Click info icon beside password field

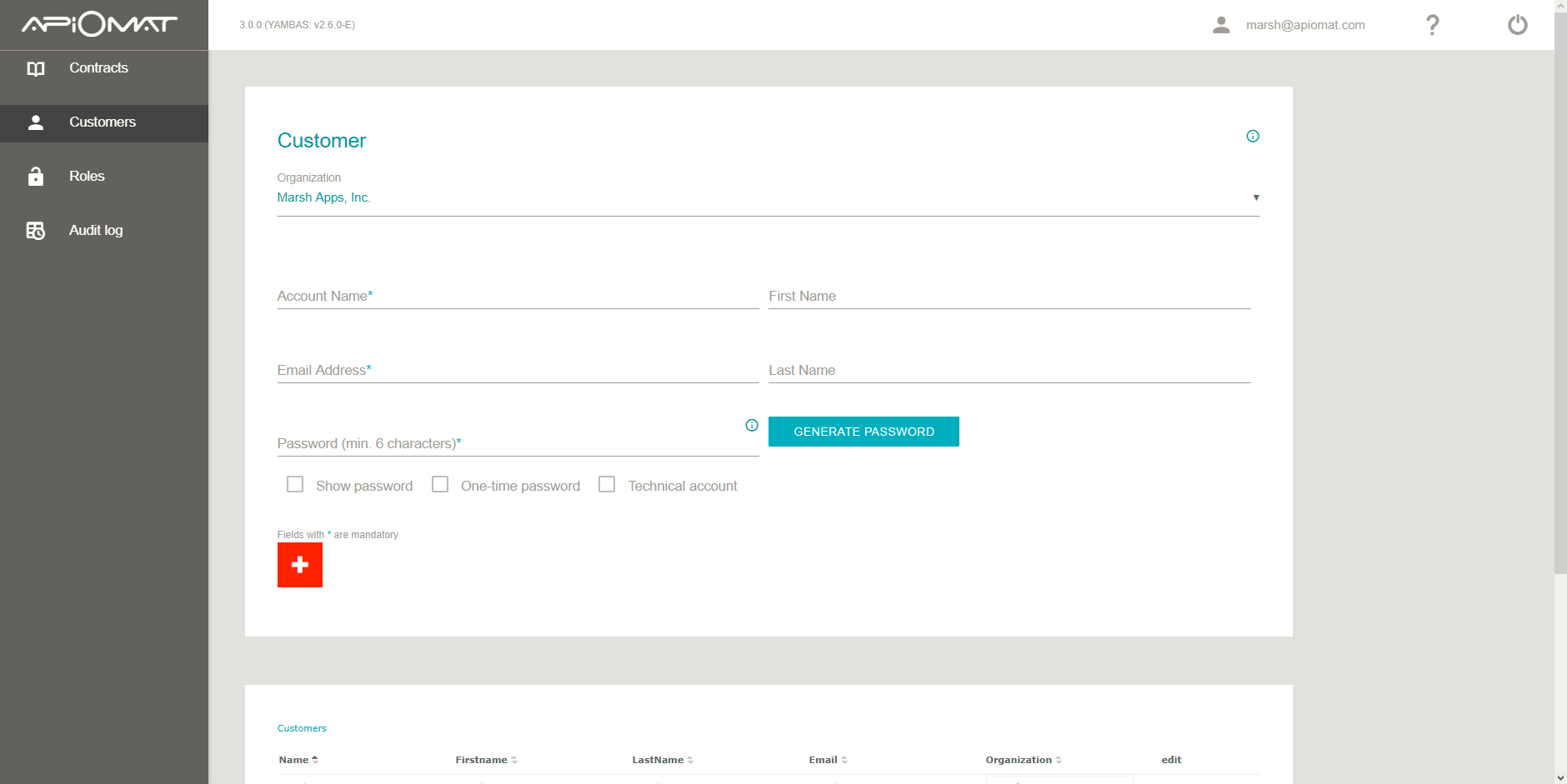click(x=752, y=425)
